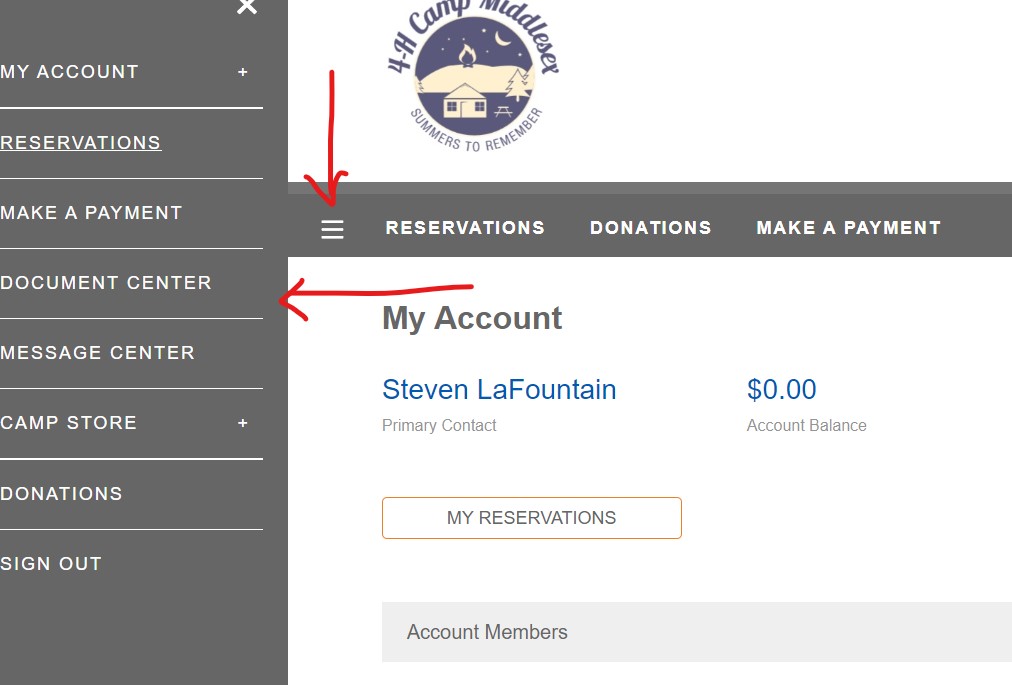
Task: Expand My Account with the plus icon
Action: [x=243, y=72]
